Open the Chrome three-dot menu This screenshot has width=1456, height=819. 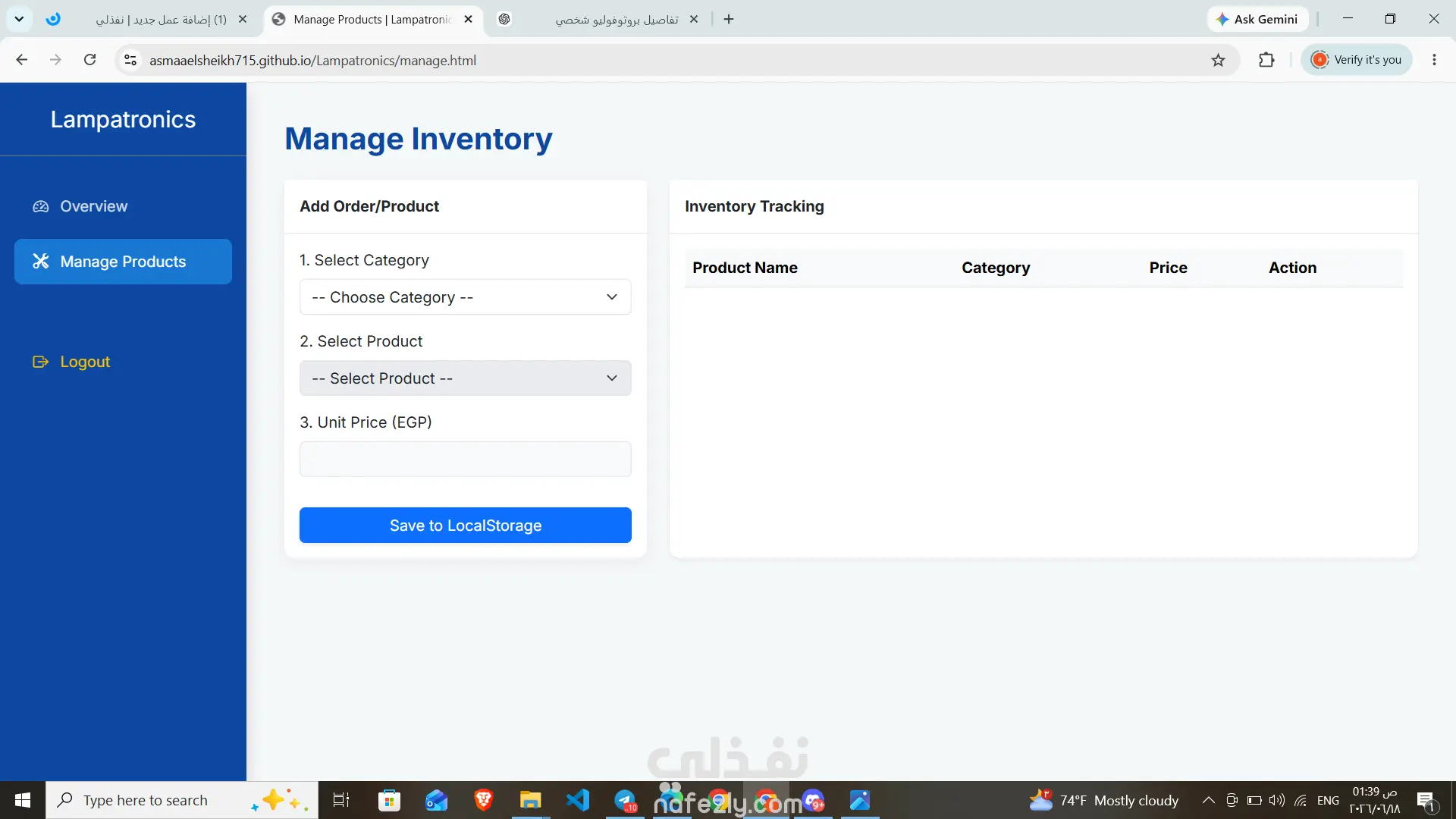tap(1434, 60)
